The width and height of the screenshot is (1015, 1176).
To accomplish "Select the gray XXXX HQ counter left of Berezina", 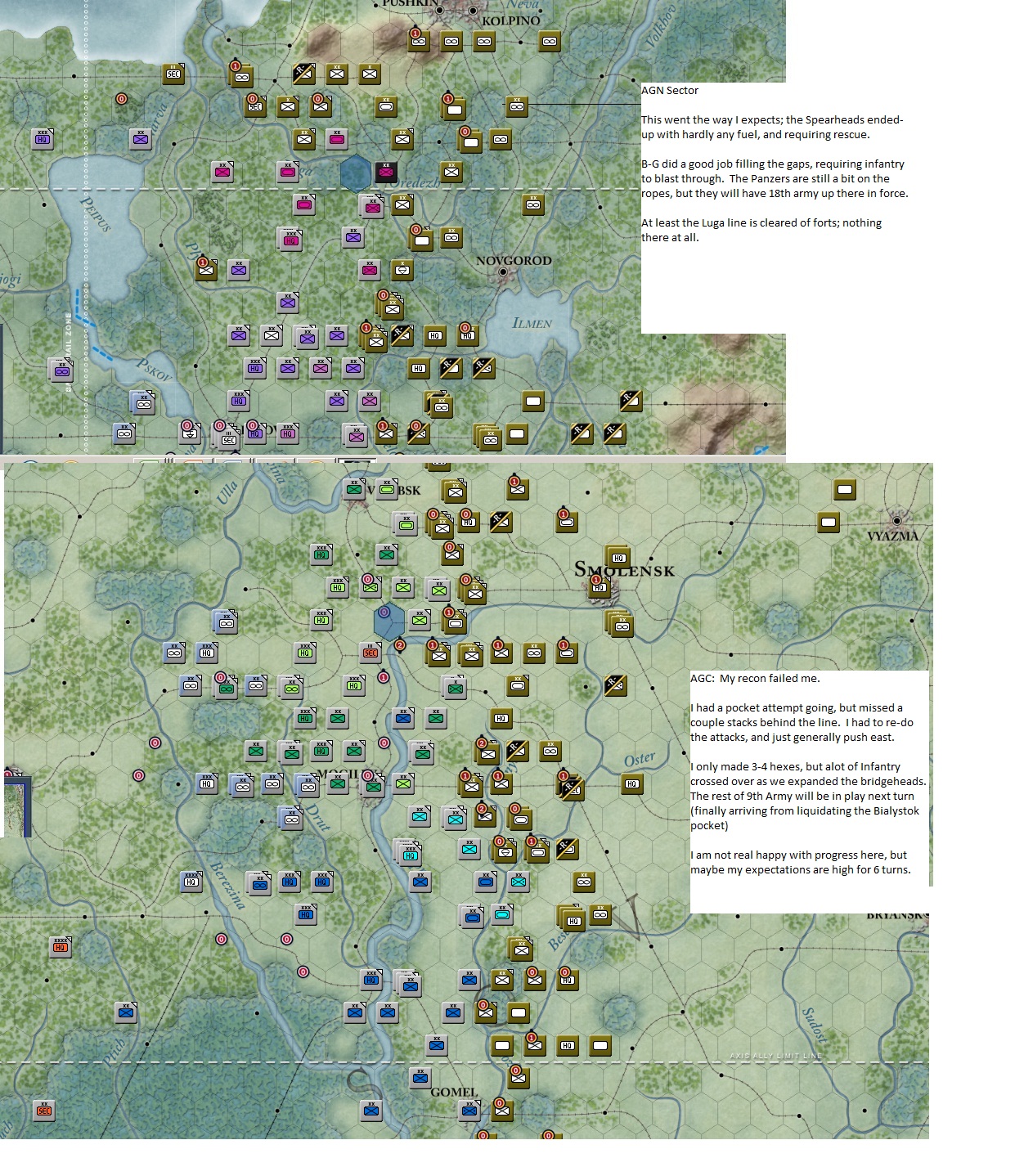I will tap(191, 881).
